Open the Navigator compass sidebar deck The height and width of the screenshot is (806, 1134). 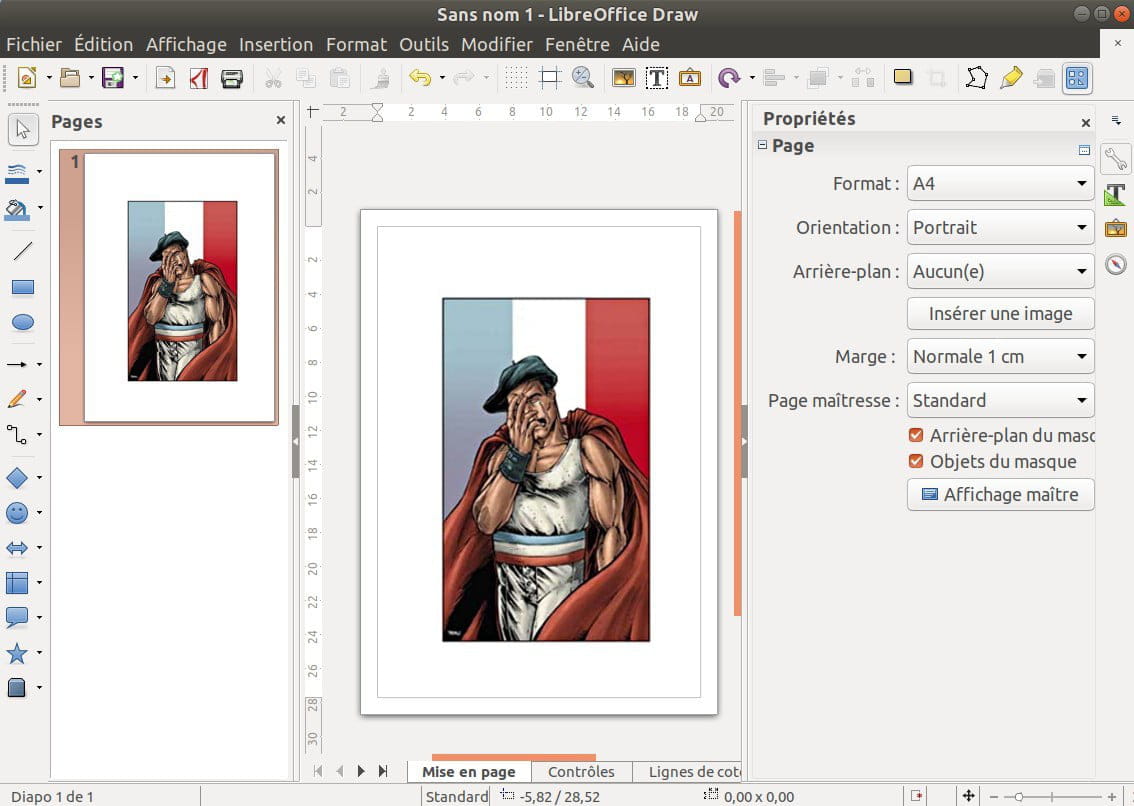1116,264
